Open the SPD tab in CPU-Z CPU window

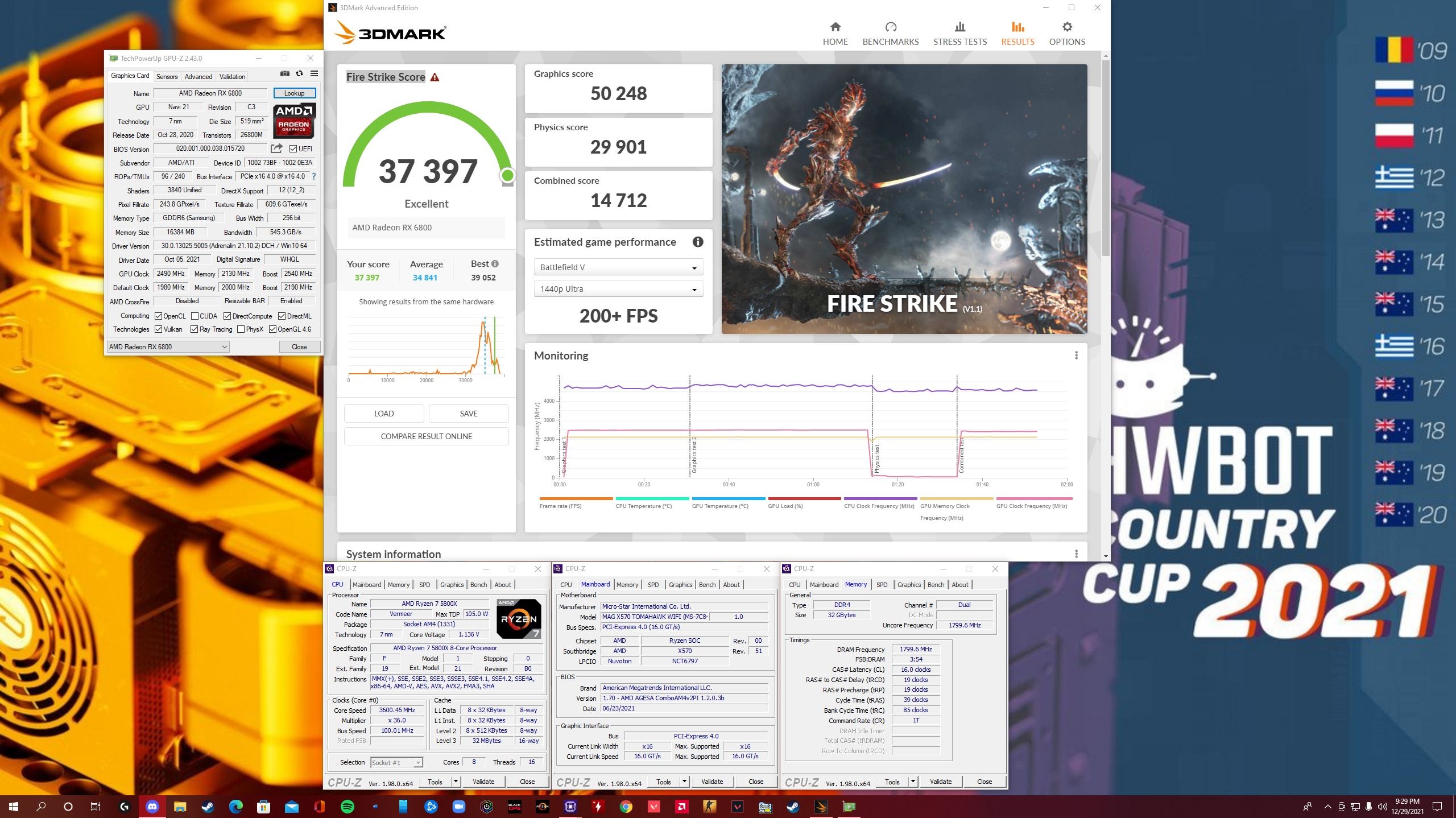click(x=424, y=585)
